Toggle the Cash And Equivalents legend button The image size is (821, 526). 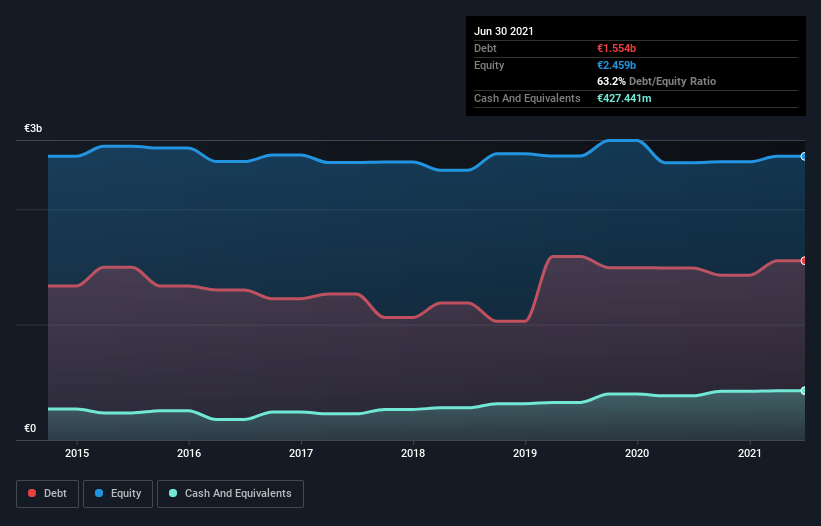pos(230,494)
